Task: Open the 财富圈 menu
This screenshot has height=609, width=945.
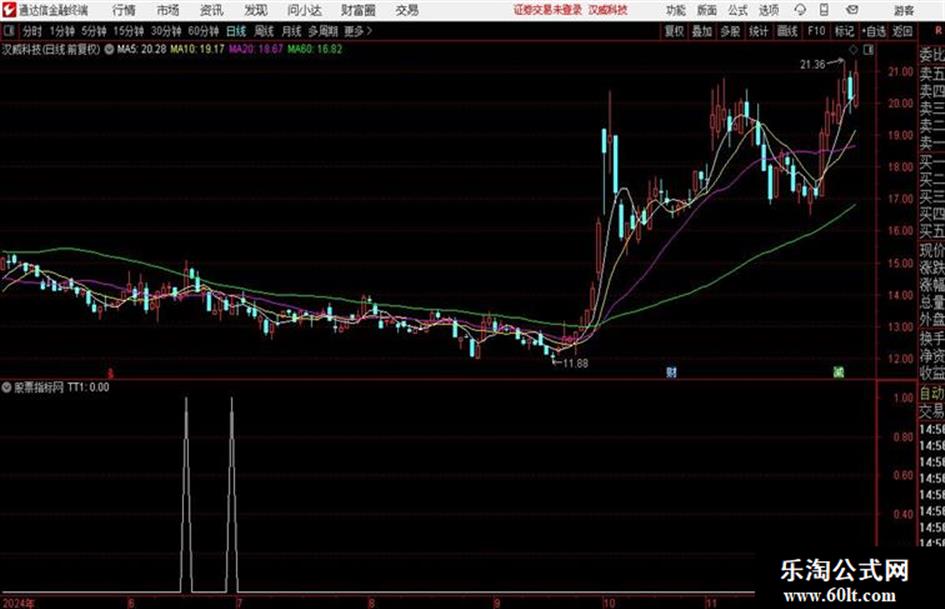Action: (358, 10)
